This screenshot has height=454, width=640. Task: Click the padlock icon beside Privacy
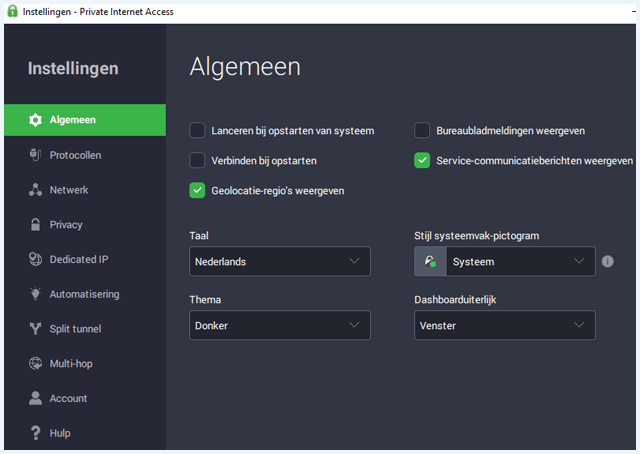(36, 225)
